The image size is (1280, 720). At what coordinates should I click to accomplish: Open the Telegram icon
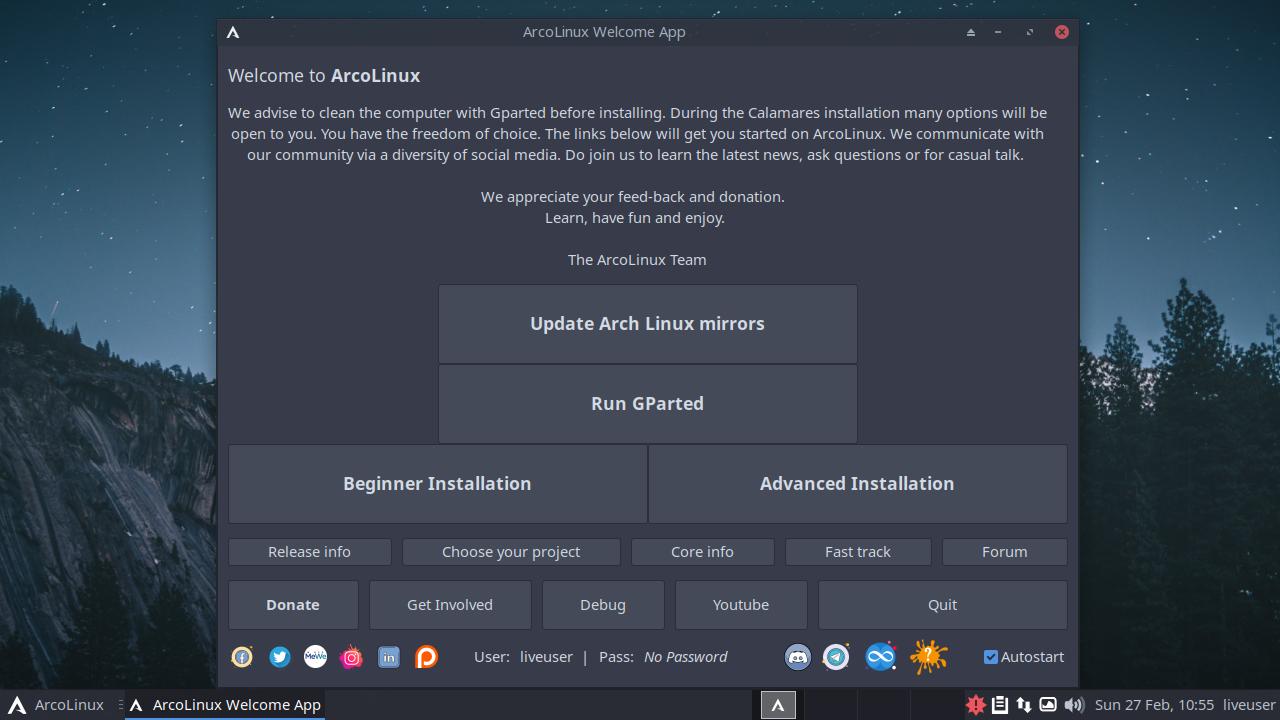coord(836,657)
